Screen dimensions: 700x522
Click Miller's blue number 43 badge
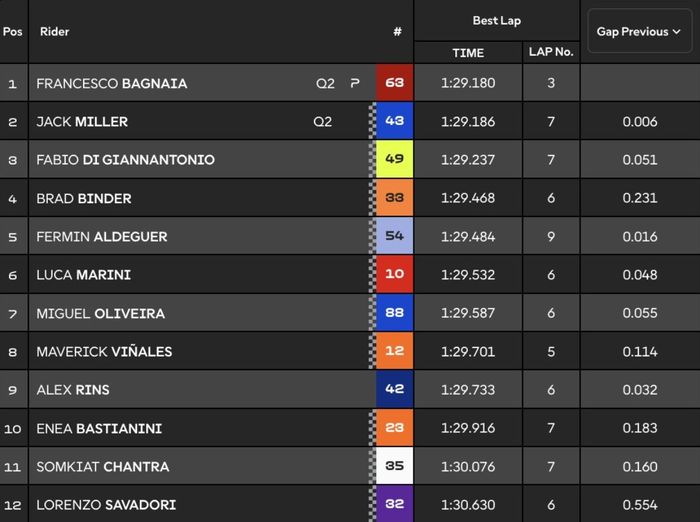394,122
